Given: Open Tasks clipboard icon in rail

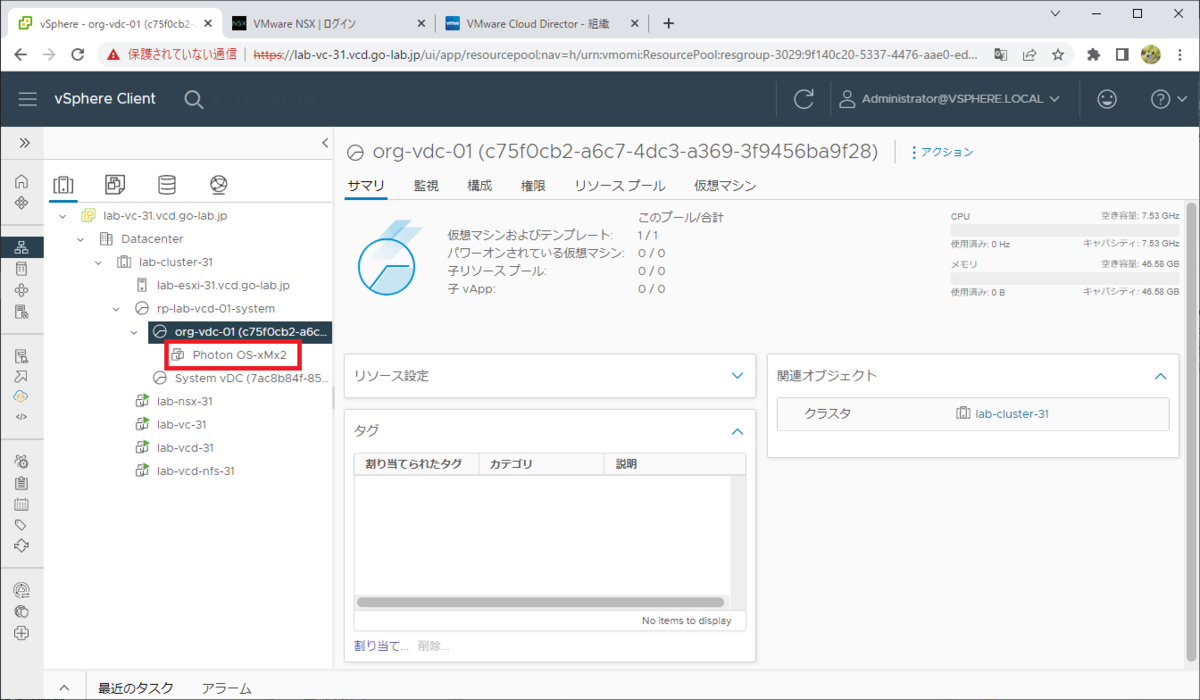Looking at the screenshot, I should click(x=22, y=483).
